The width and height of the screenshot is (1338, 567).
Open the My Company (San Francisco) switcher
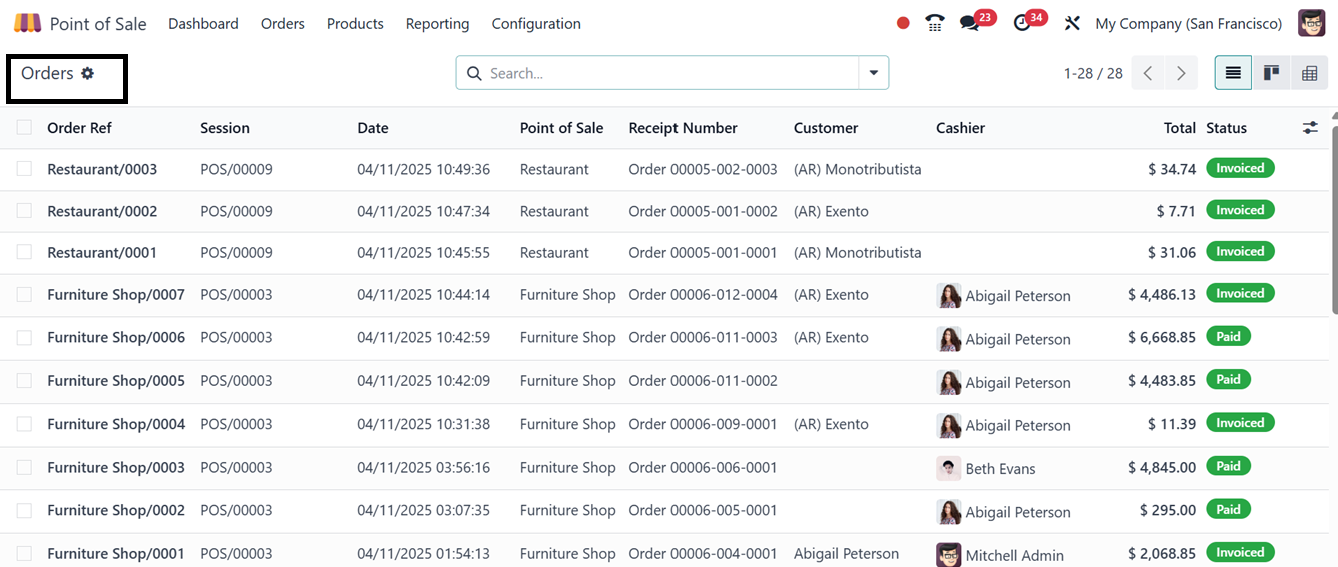coord(1188,23)
